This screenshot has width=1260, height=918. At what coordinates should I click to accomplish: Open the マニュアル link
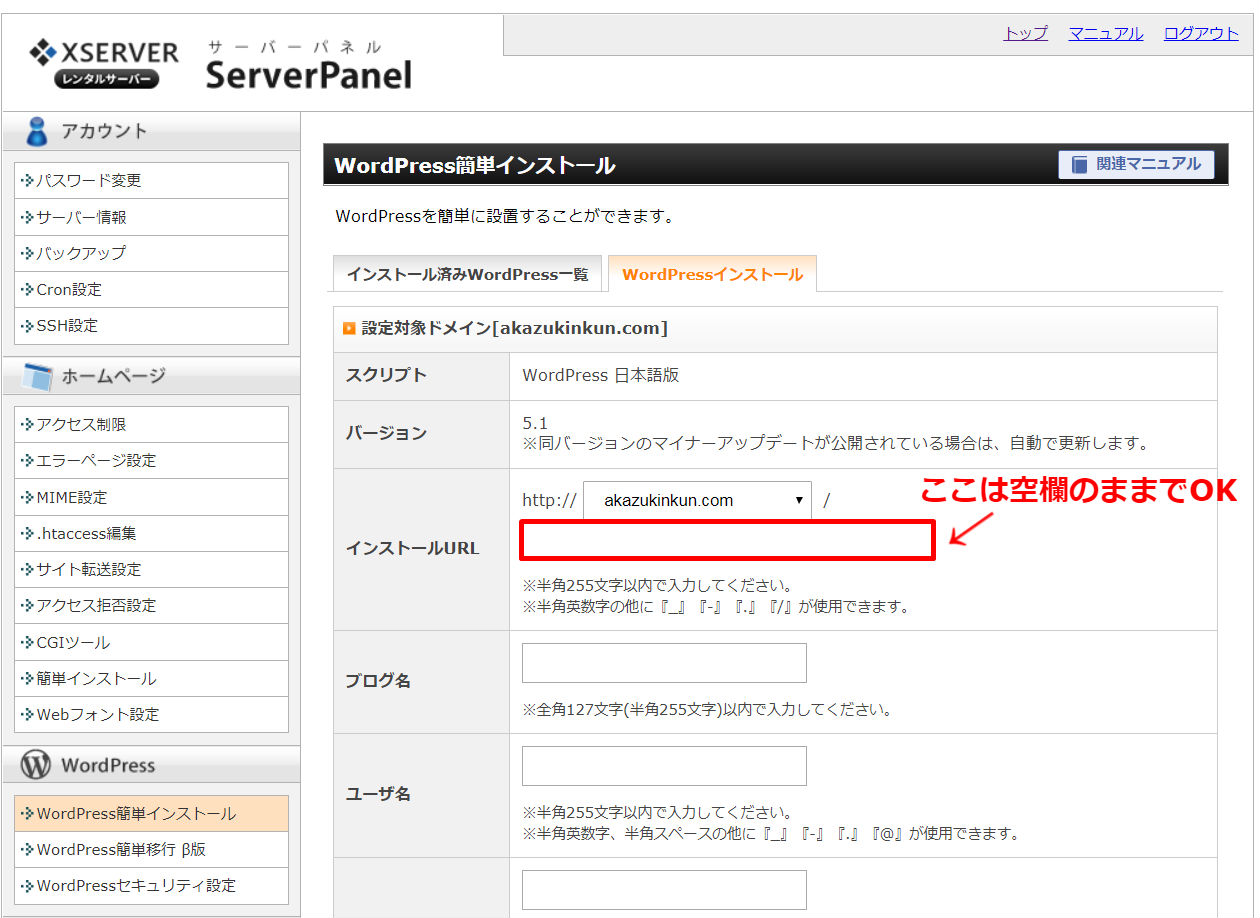pyautogui.click(x=1105, y=33)
